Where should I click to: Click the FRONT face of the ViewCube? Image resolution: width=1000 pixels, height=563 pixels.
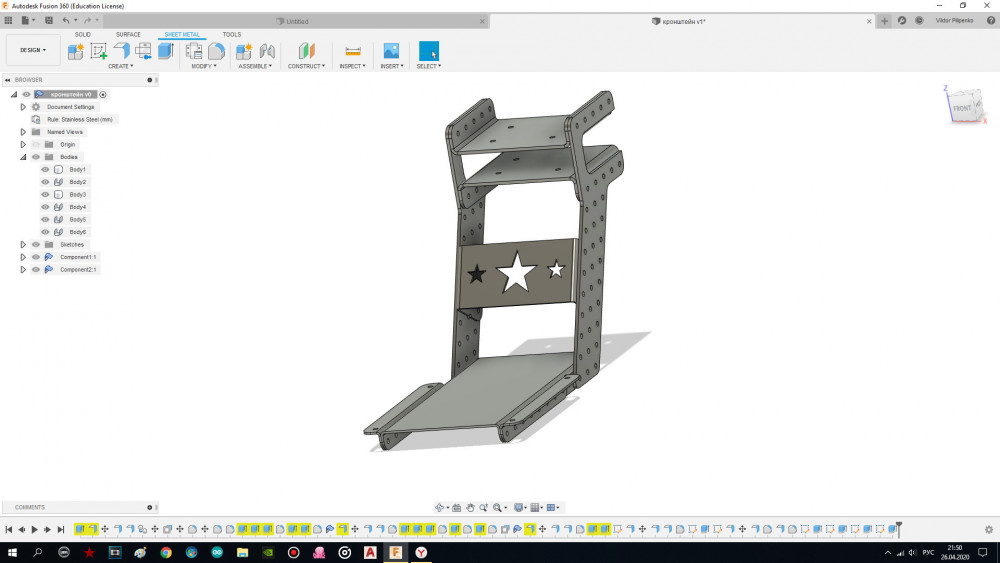click(961, 108)
